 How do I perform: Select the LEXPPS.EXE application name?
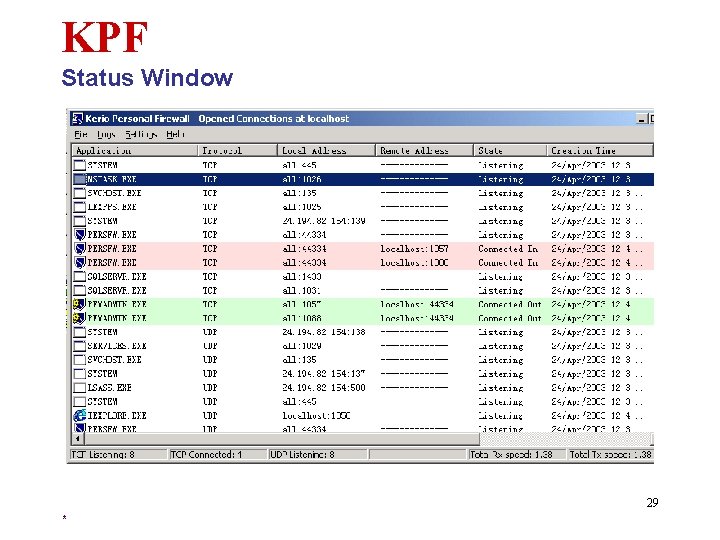112,207
